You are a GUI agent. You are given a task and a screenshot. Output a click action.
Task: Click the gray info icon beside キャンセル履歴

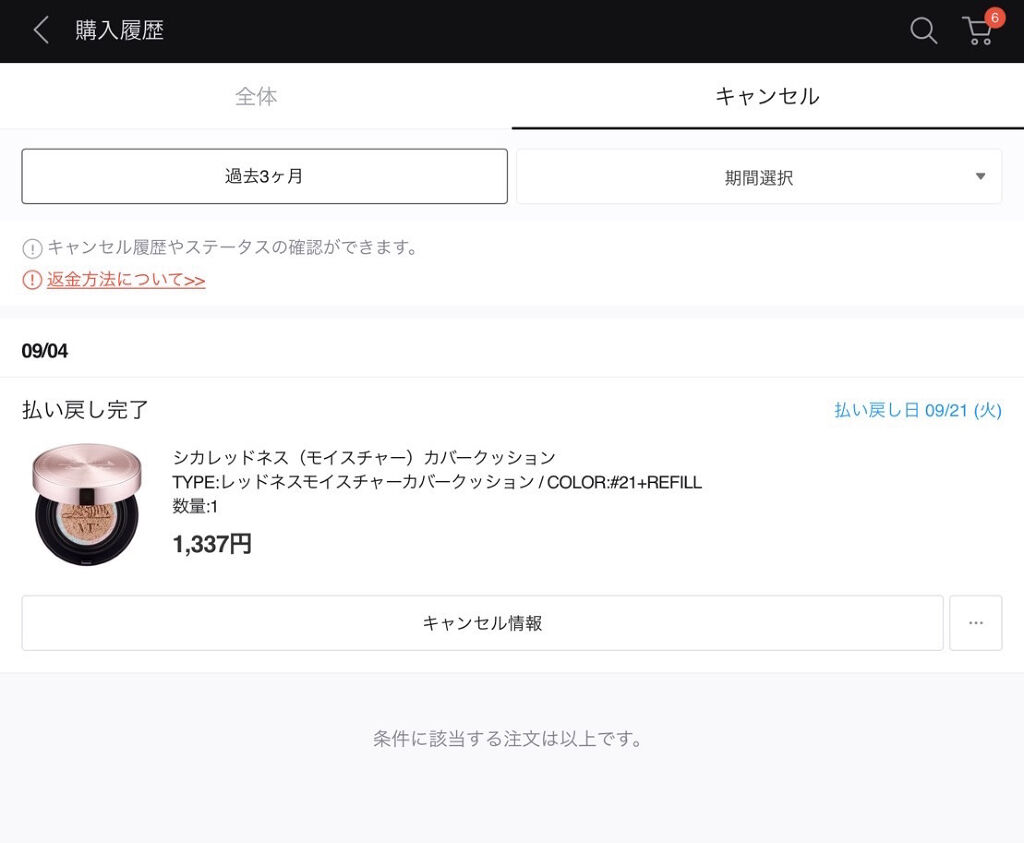pos(32,248)
